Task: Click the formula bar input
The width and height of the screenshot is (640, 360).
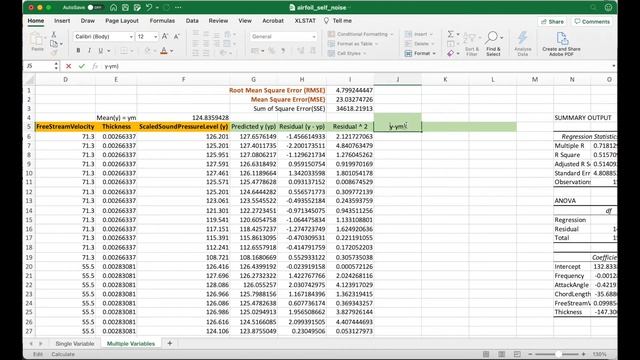Action: 355,66
